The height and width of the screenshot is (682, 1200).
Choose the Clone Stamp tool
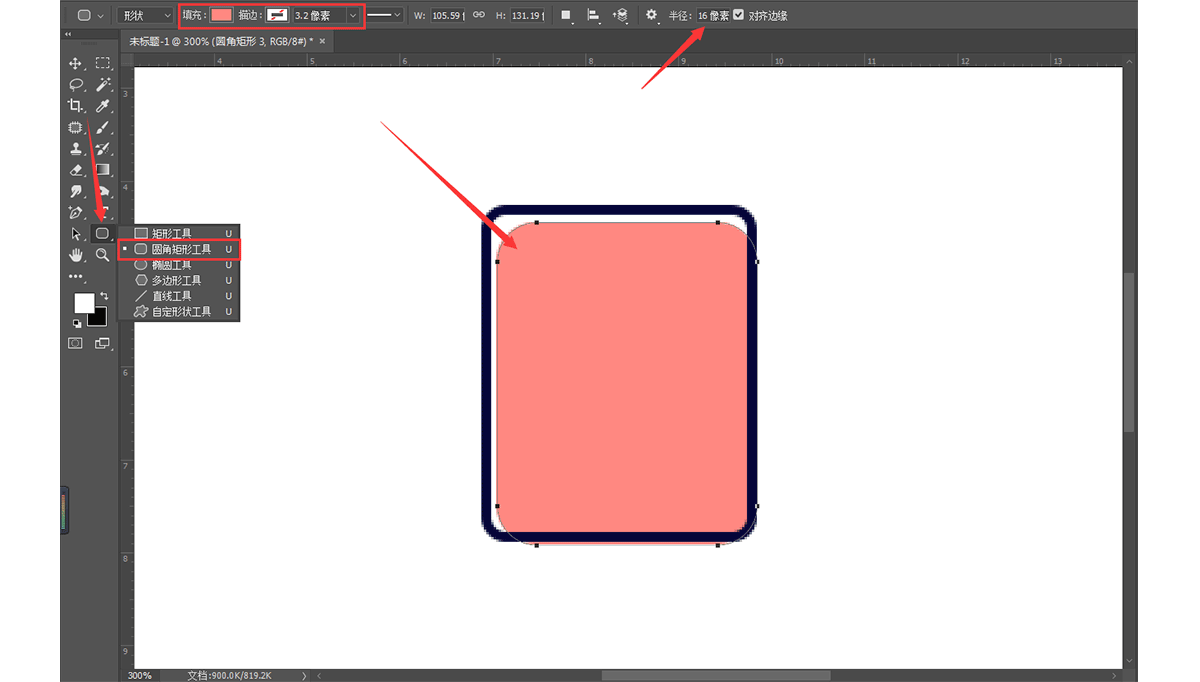click(x=76, y=149)
